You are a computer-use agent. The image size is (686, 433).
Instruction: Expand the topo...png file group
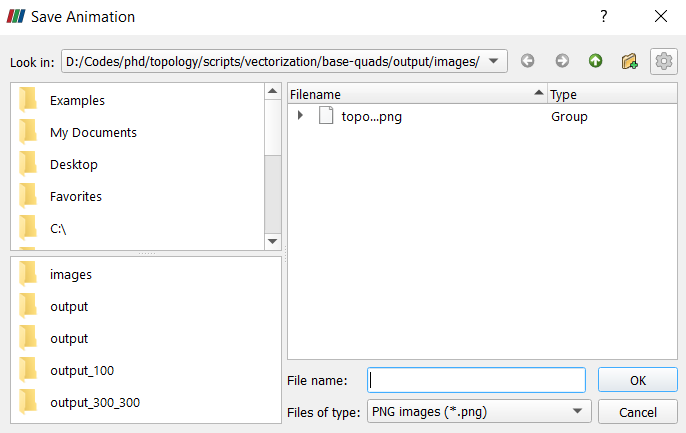pyautogui.click(x=300, y=116)
